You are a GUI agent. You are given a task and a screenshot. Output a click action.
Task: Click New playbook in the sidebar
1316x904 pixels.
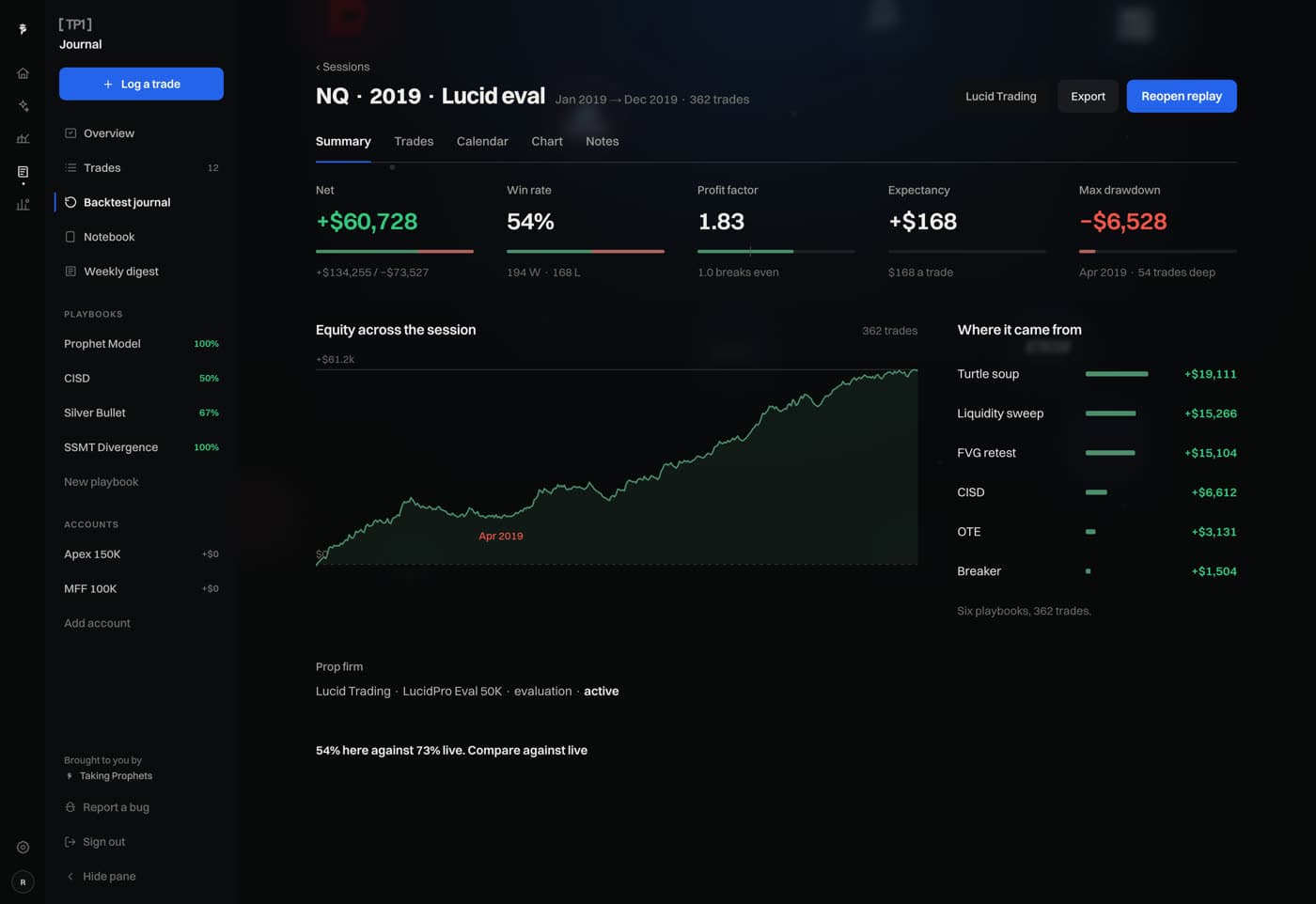pos(102,482)
